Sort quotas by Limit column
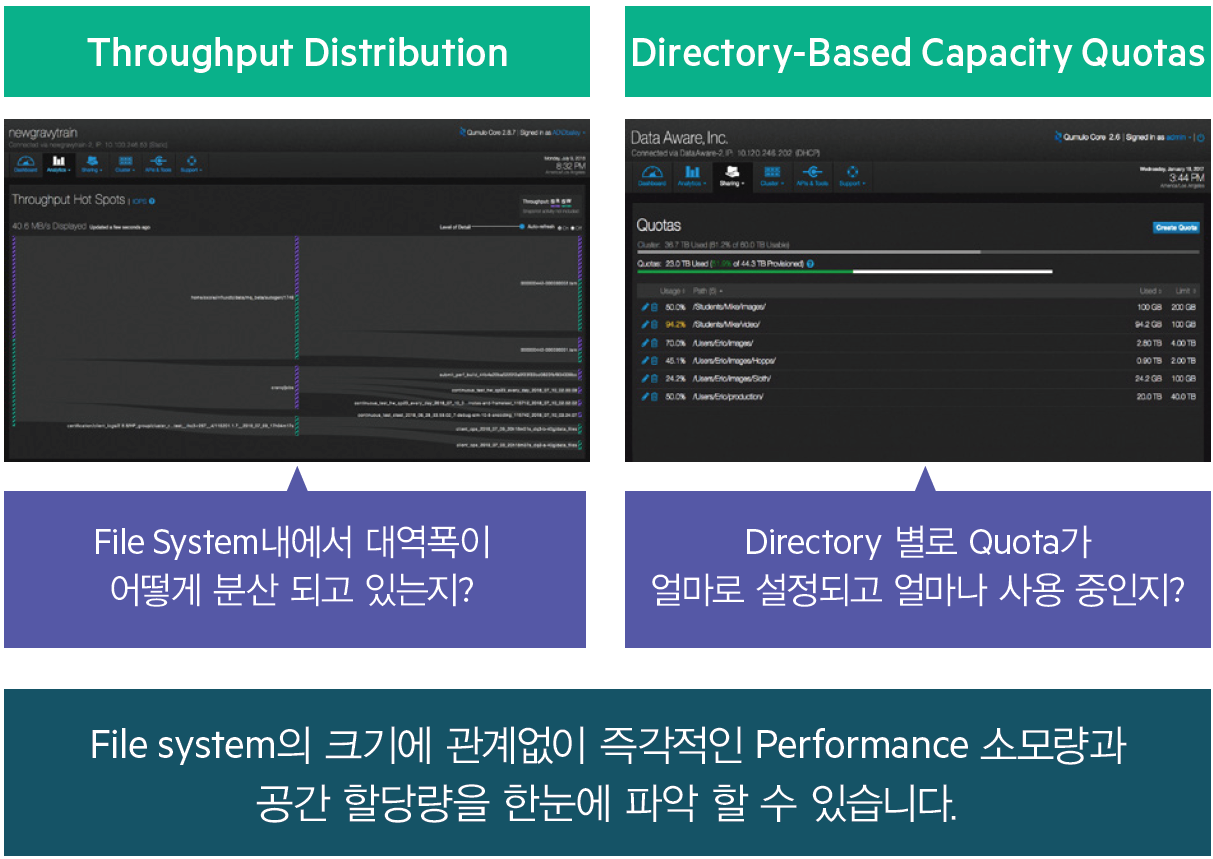The height and width of the screenshot is (859, 1213). click(x=1184, y=291)
